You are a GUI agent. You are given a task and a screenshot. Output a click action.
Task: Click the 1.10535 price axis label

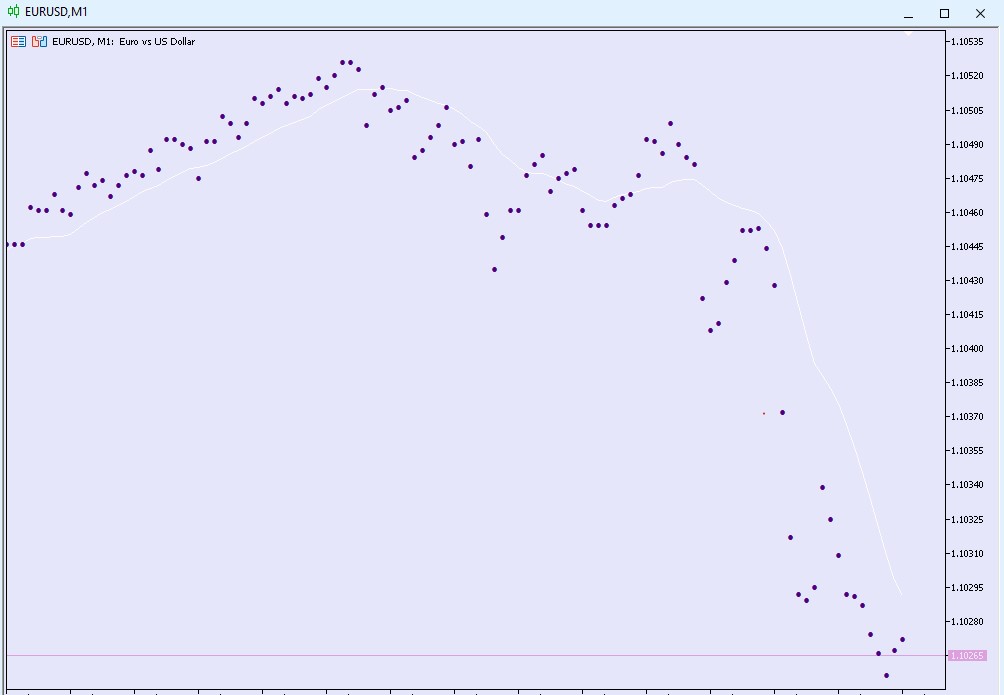[x=967, y=42]
